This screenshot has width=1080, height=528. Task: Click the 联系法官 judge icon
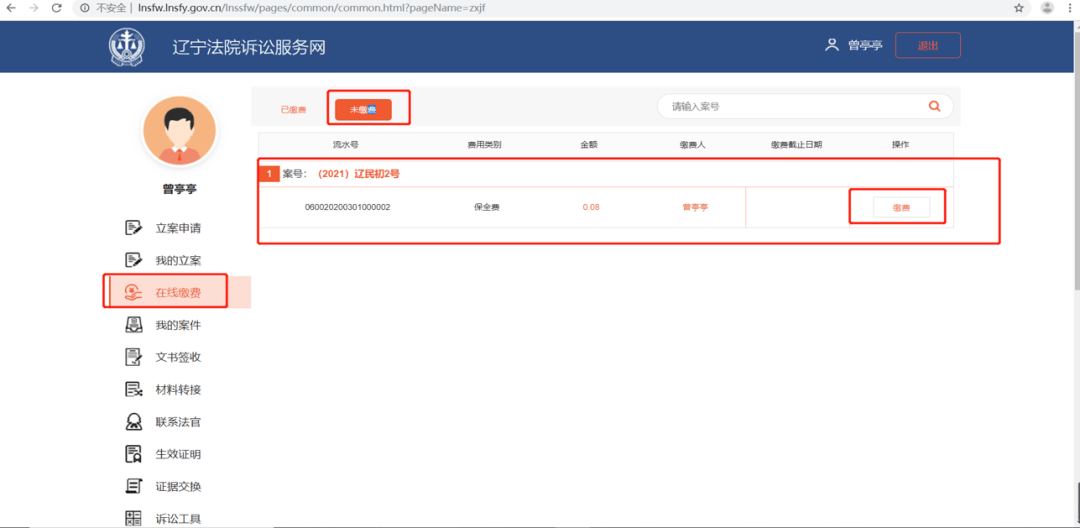(133, 422)
